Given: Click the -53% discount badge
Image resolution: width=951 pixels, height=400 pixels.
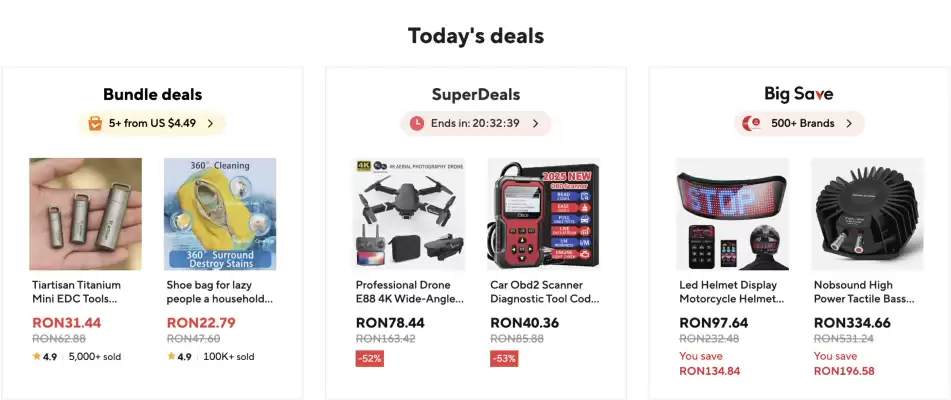Looking at the screenshot, I should coord(504,358).
